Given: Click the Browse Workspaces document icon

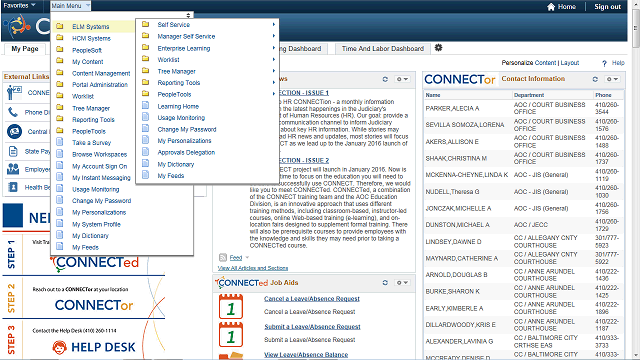Looking at the screenshot, I should pyautogui.click(x=60, y=154).
